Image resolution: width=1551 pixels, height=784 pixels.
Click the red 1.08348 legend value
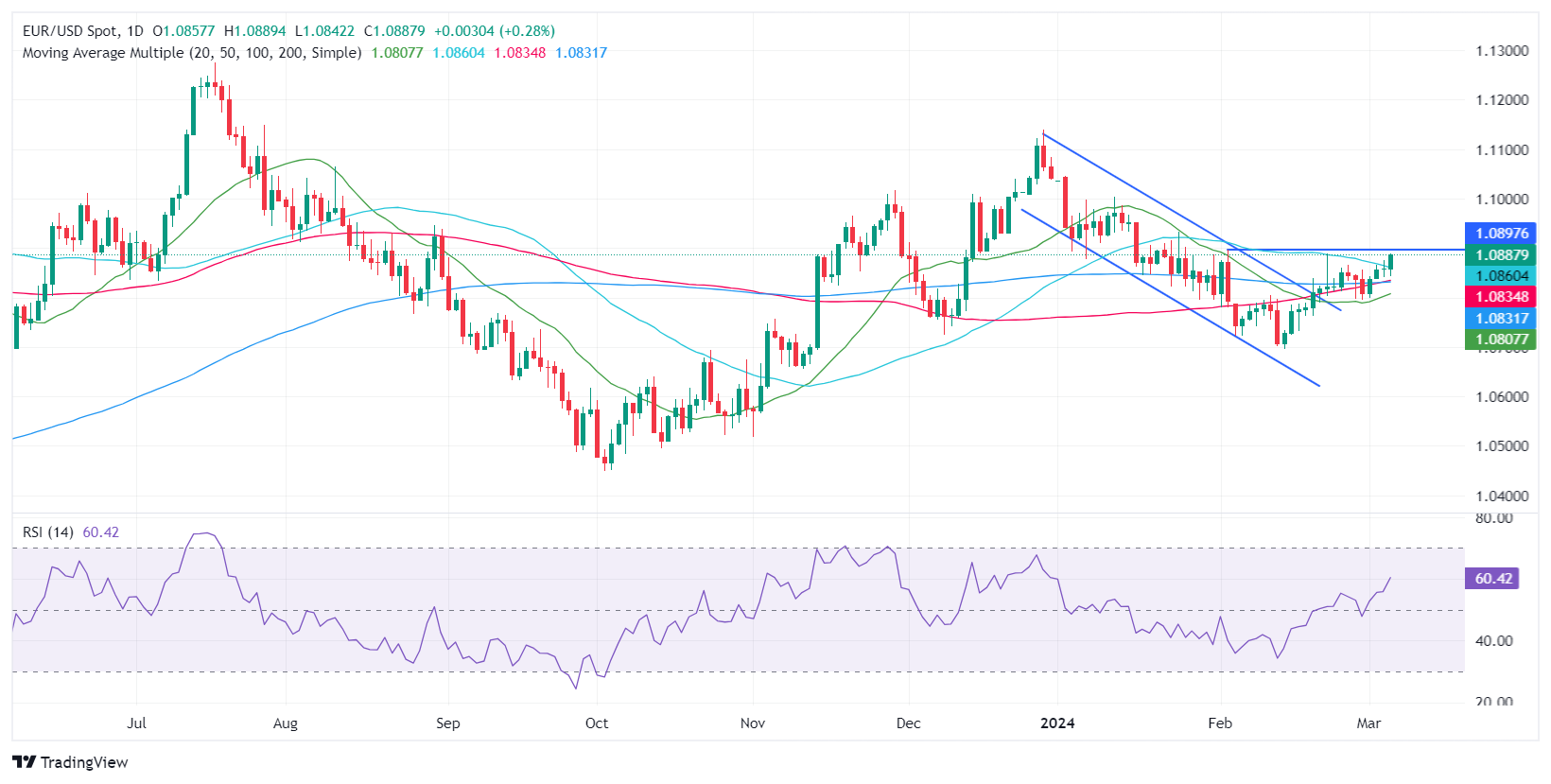point(519,53)
